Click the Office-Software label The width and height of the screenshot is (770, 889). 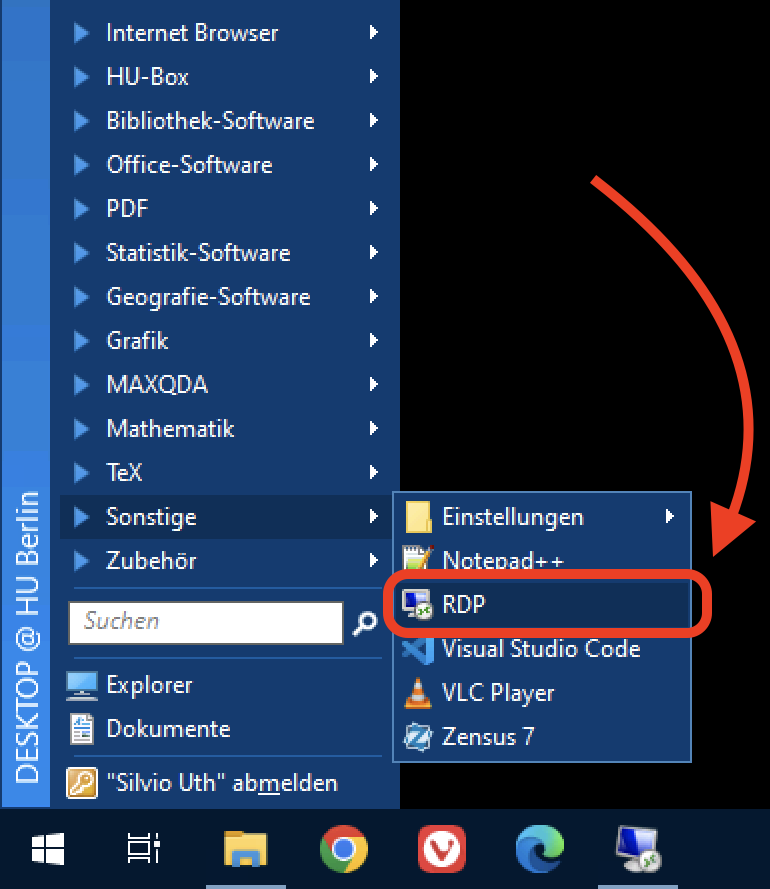tap(189, 164)
